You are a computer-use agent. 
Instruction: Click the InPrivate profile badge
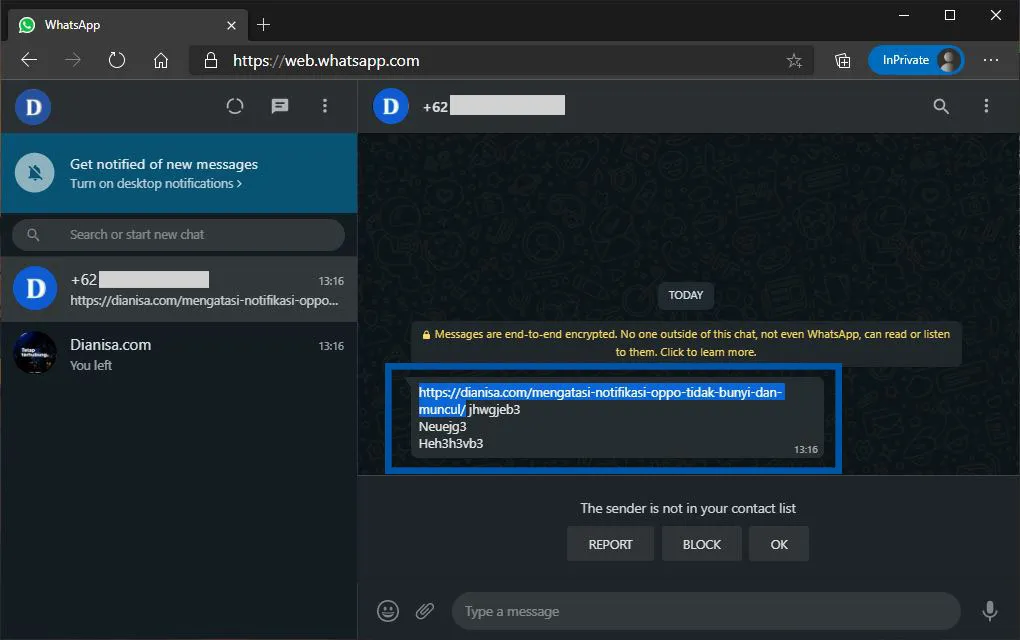point(915,60)
